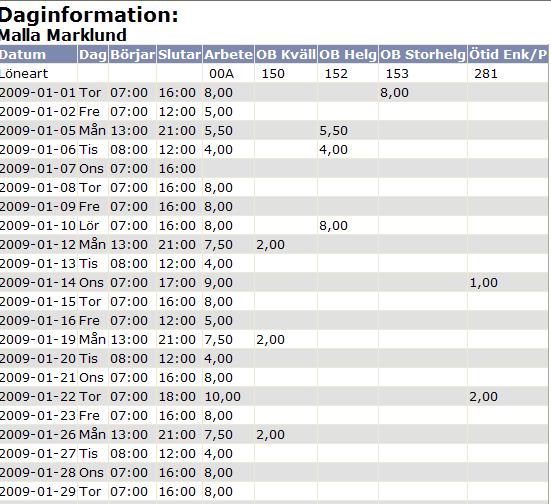Image resolution: width=551 pixels, height=504 pixels.
Task: Select date 2009-01-14
Action: point(38,282)
